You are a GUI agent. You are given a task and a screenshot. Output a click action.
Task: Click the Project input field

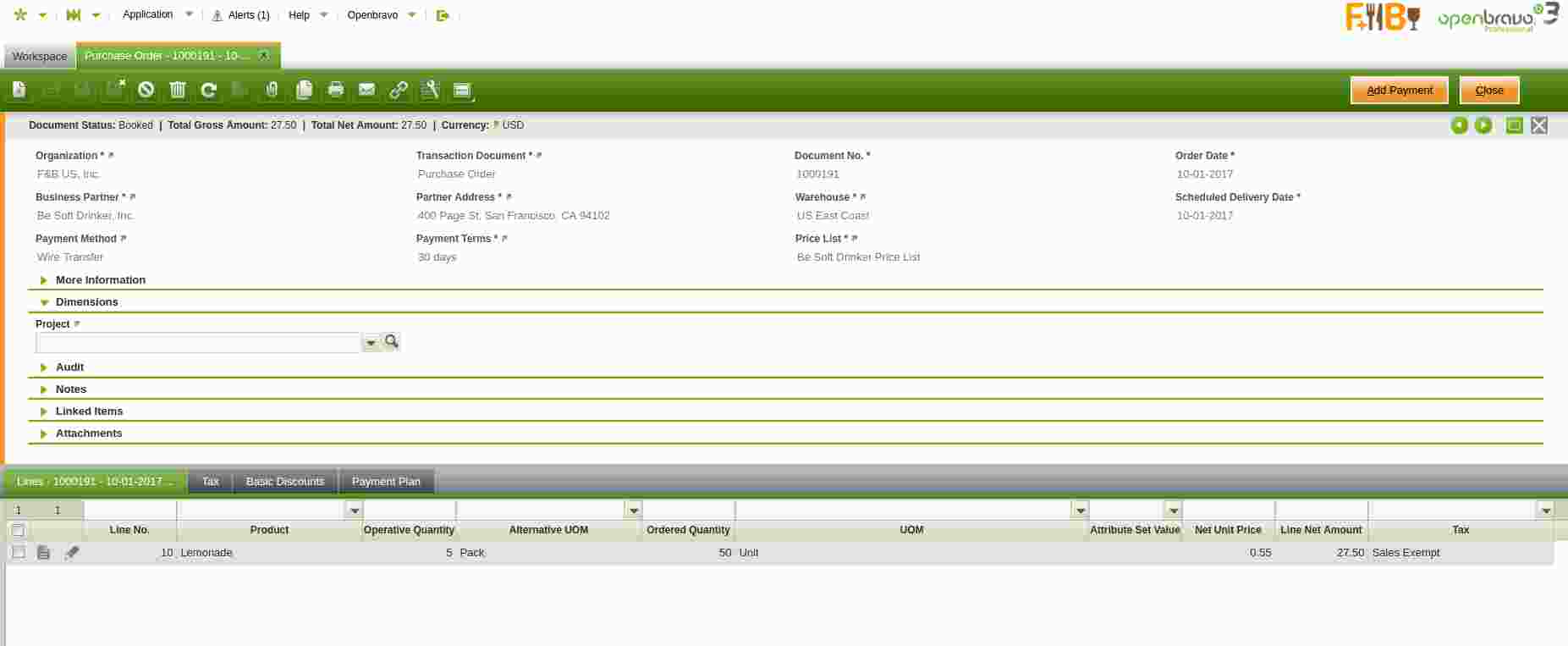[198, 343]
